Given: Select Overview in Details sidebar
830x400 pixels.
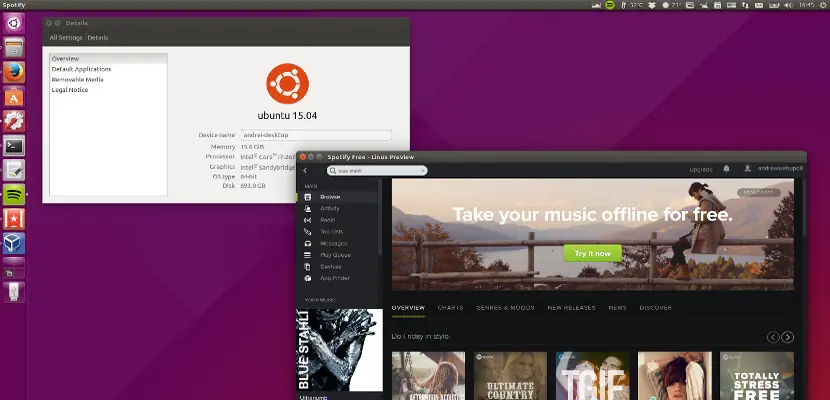Looking at the screenshot, I should click(109, 59).
